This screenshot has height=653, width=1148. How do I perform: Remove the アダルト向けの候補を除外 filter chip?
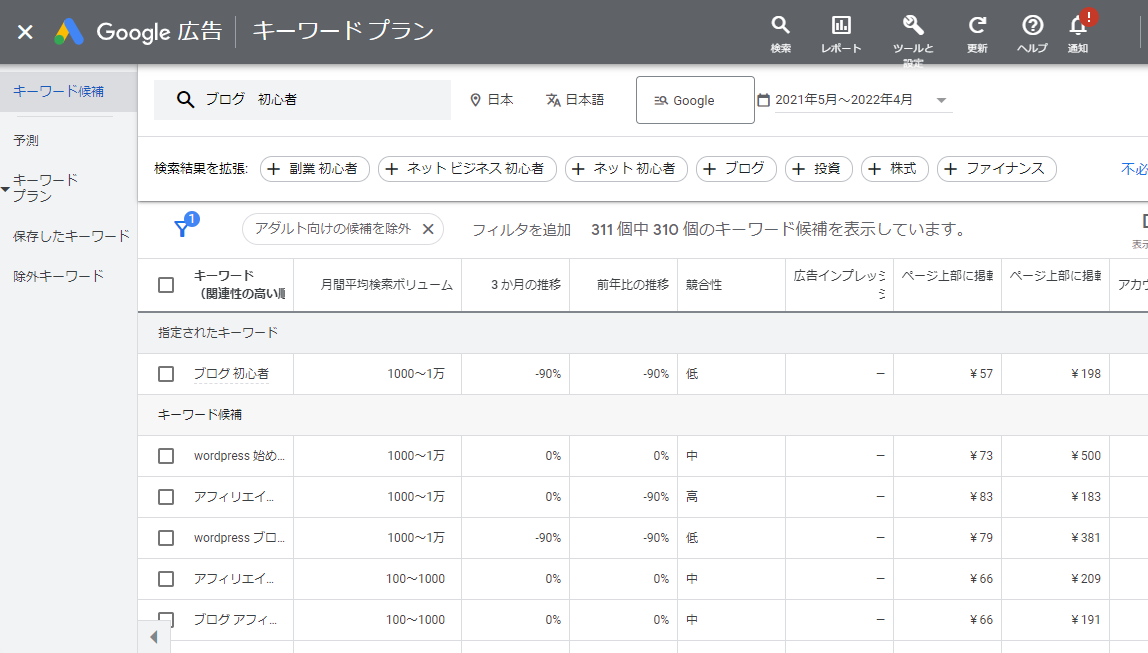click(x=428, y=229)
